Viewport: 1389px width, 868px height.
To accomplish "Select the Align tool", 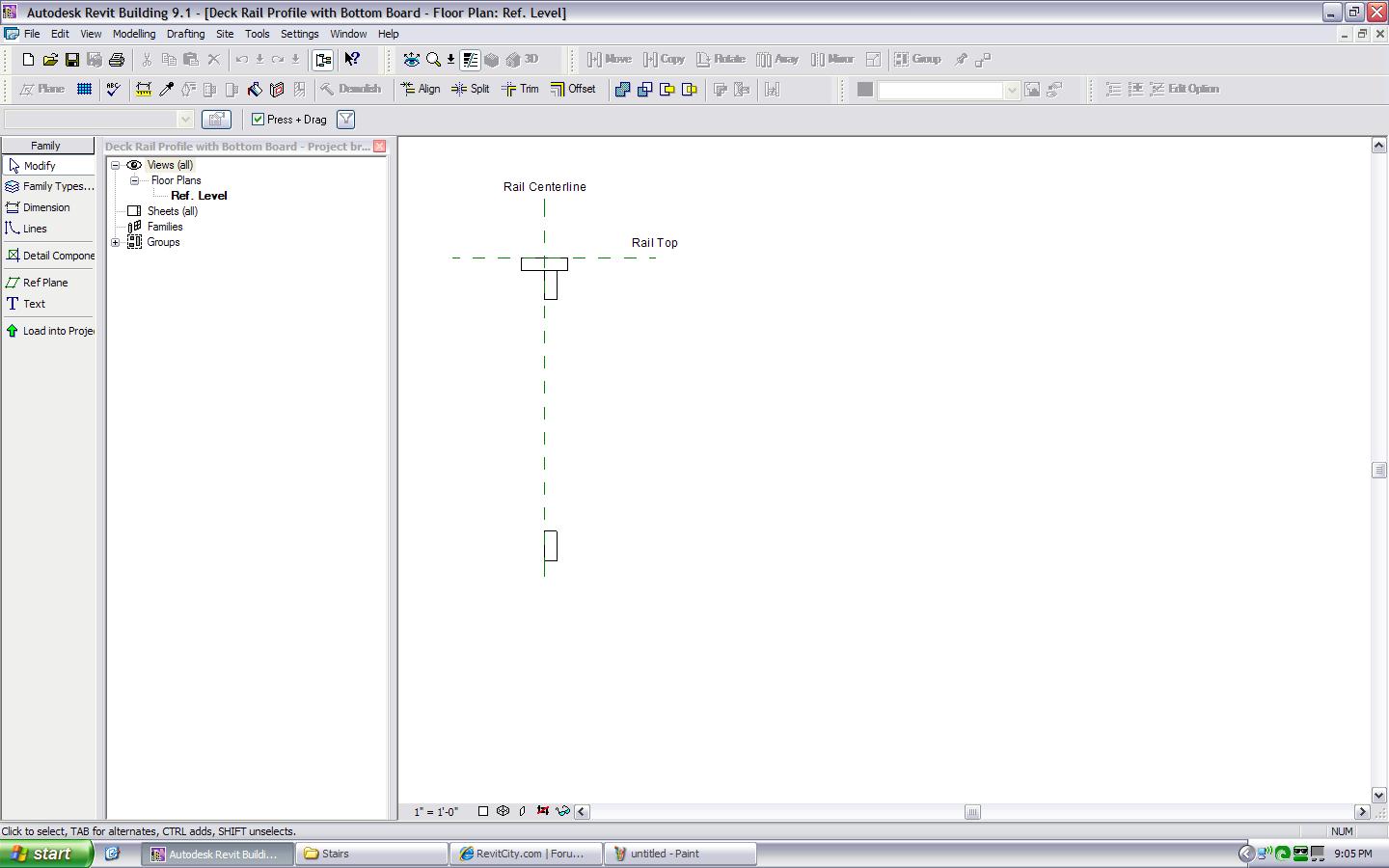I will [421, 89].
